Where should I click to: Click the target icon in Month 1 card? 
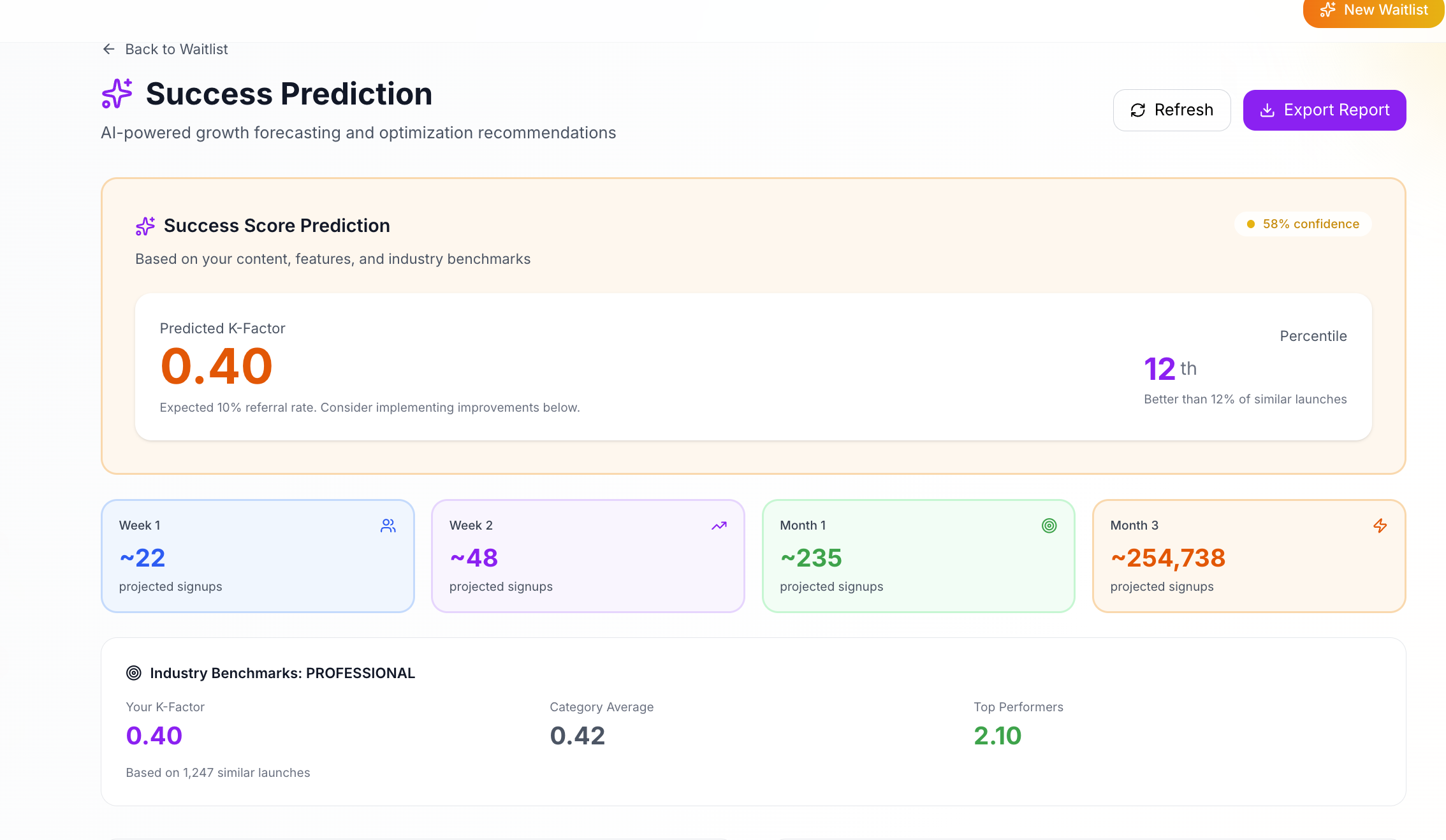click(1049, 526)
